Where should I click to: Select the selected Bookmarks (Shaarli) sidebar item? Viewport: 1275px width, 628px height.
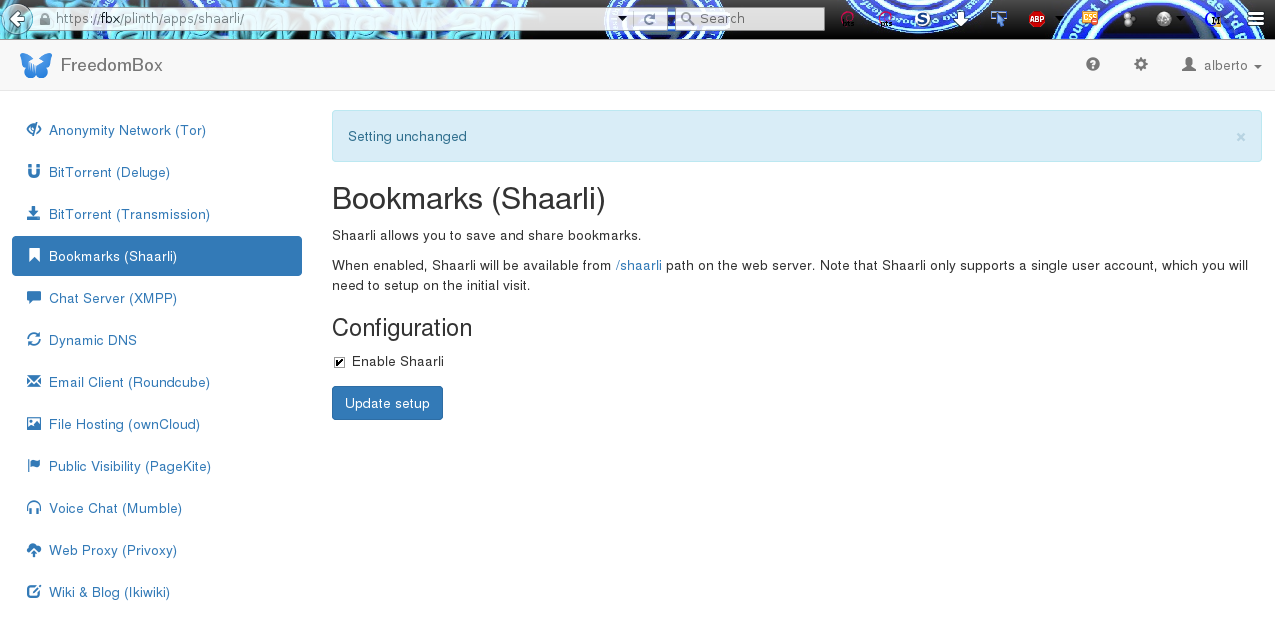click(x=157, y=256)
